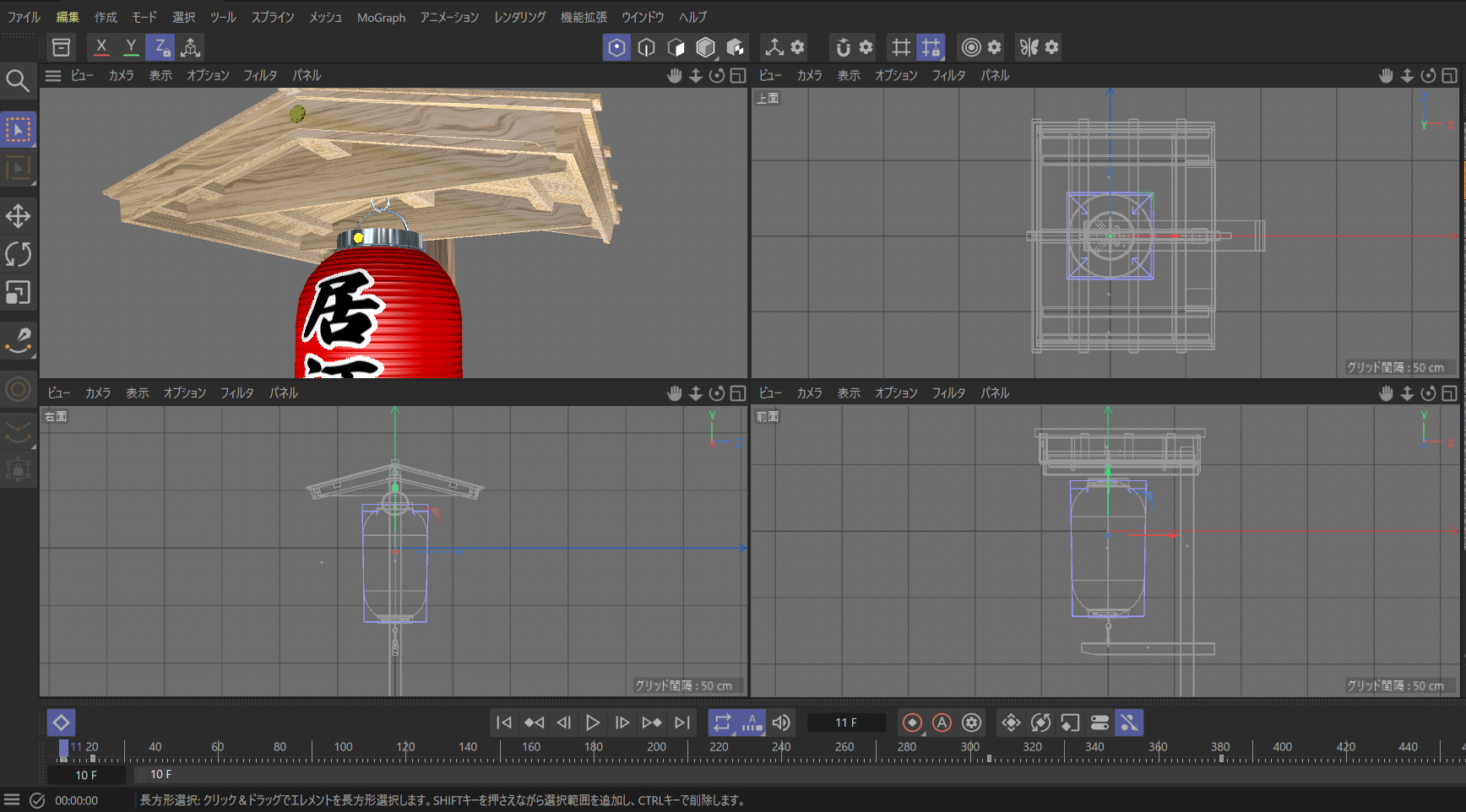Select the Move tool in left toolbar
1466x812 pixels.
click(18, 216)
